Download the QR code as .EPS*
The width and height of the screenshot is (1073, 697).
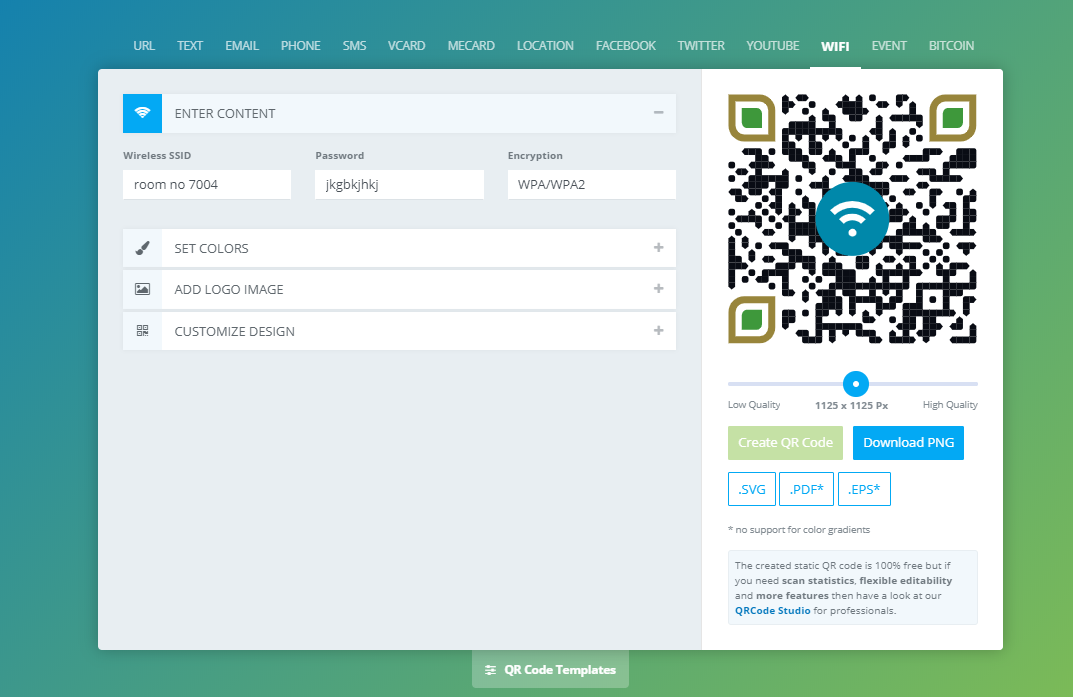point(864,489)
